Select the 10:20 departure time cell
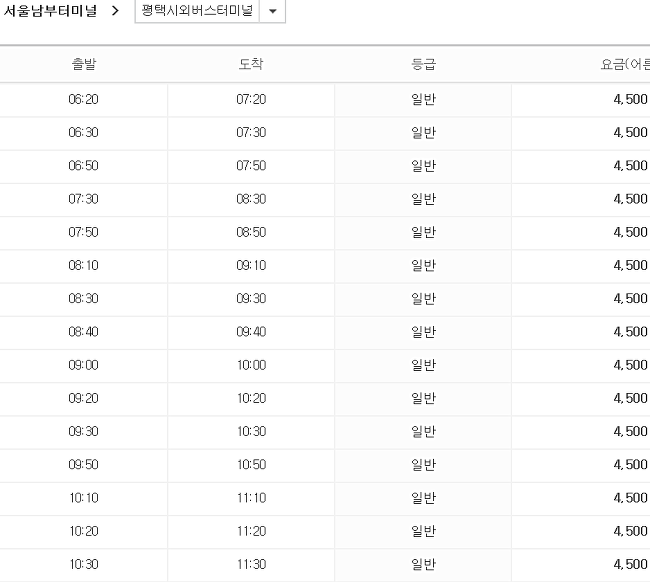Image resolution: width=650 pixels, height=582 pixels. point(84,531)
